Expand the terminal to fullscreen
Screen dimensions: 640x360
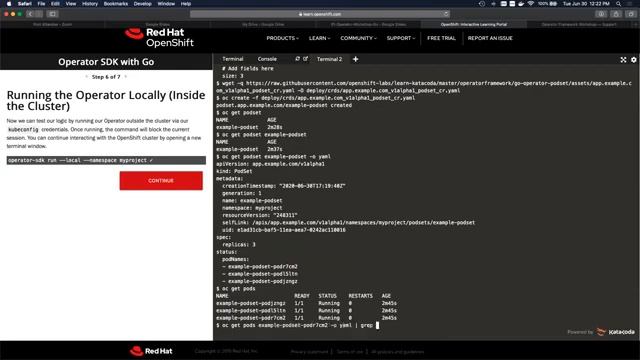coord(623,60)
